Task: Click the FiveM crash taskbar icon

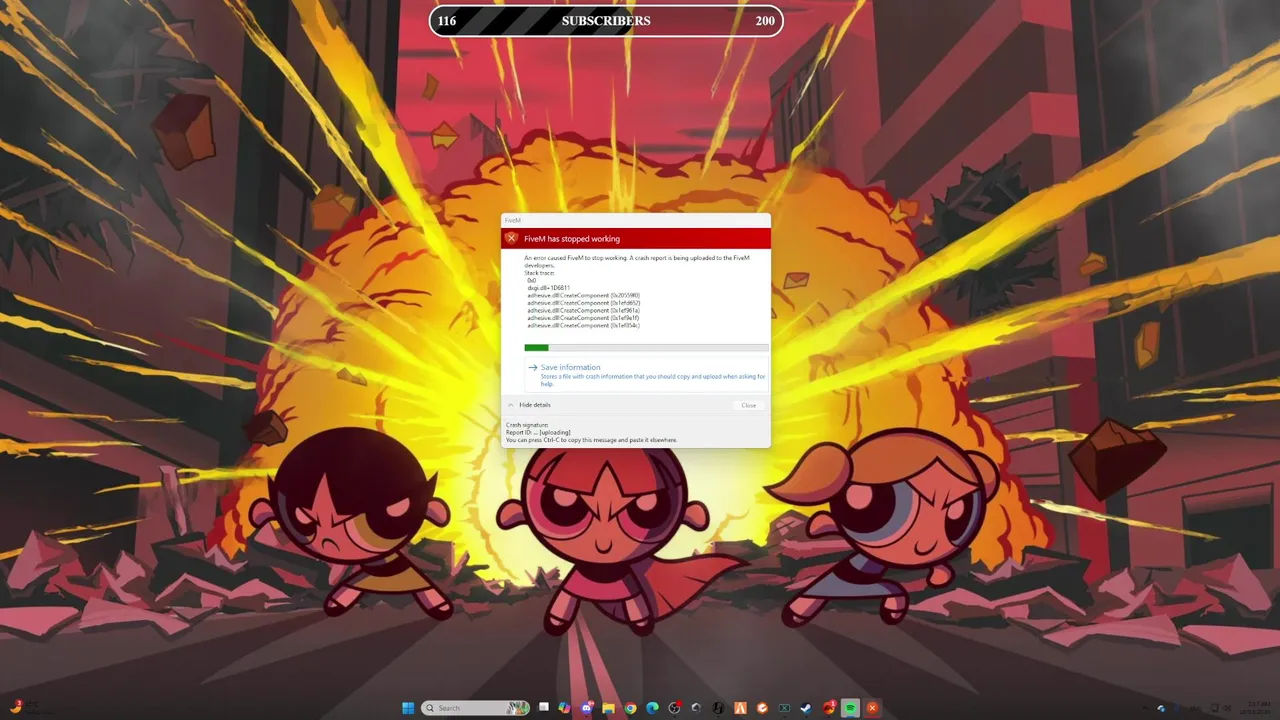Action: [872, 708]
